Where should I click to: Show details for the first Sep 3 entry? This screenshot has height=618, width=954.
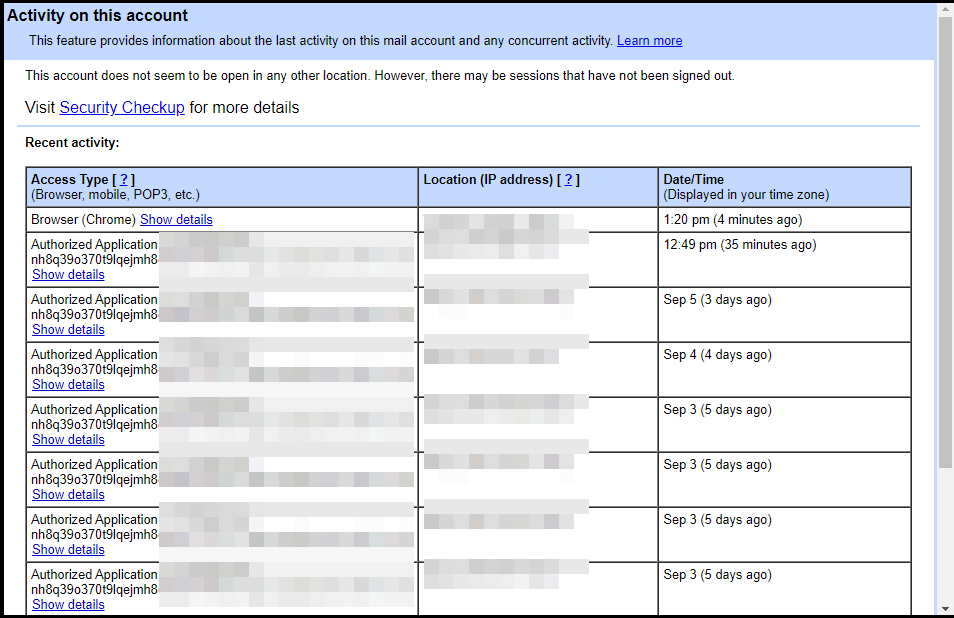click(68, 440)
